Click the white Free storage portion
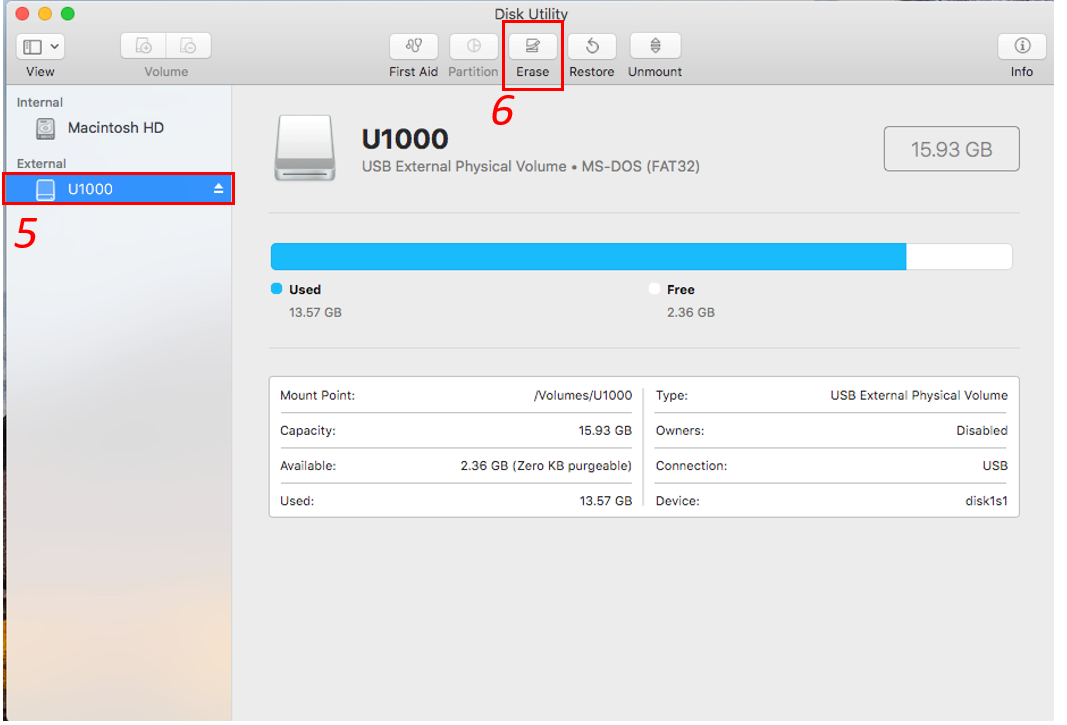 [x=959, y=257]
